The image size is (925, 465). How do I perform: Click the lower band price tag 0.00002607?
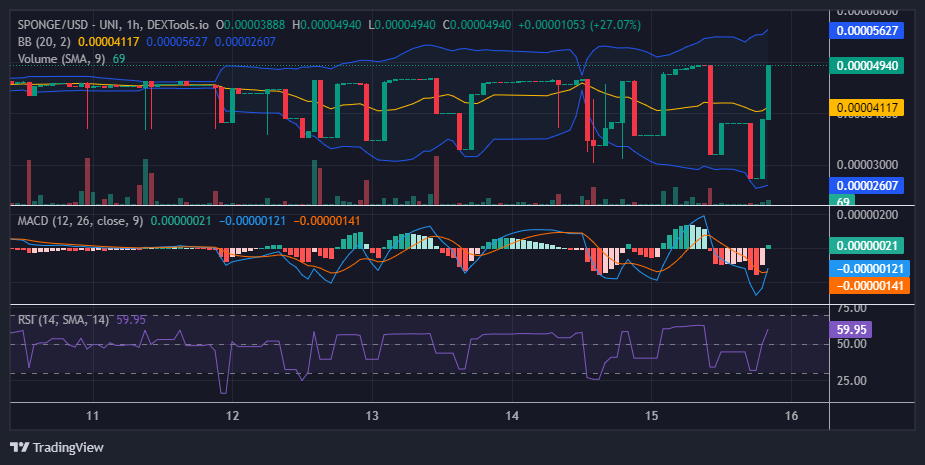point(867,185)
